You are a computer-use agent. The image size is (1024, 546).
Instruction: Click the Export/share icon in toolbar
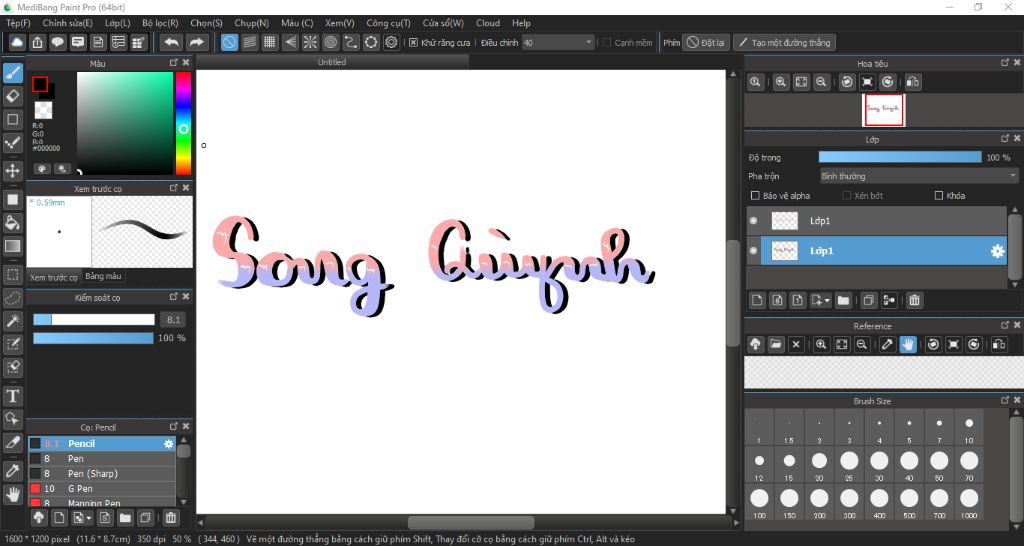click(38, 42)
